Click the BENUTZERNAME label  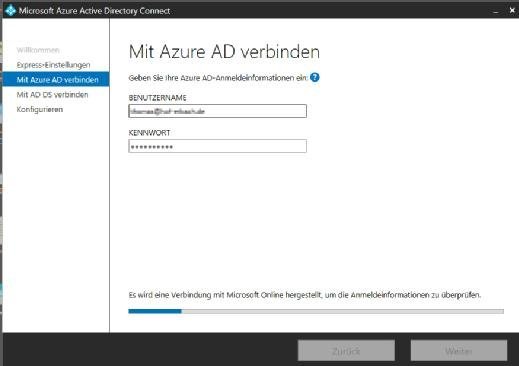pos(157,98)
